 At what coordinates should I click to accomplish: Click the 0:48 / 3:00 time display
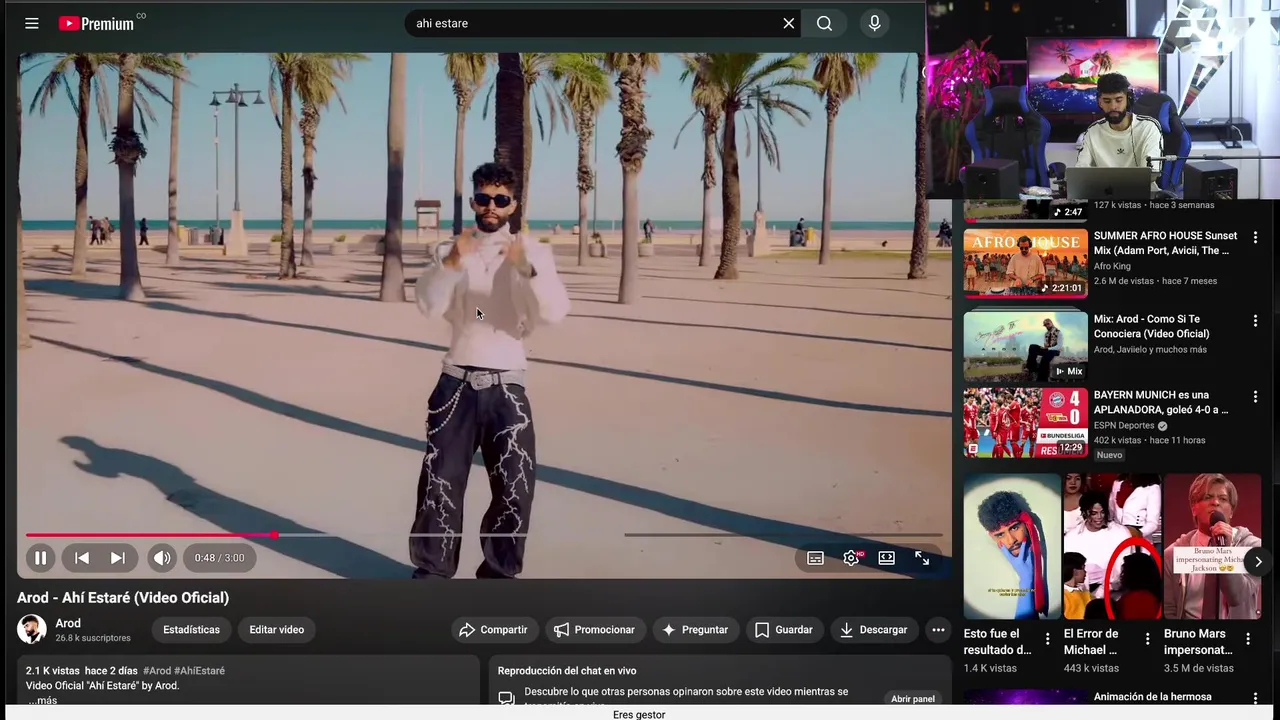[x=219, y=558]
